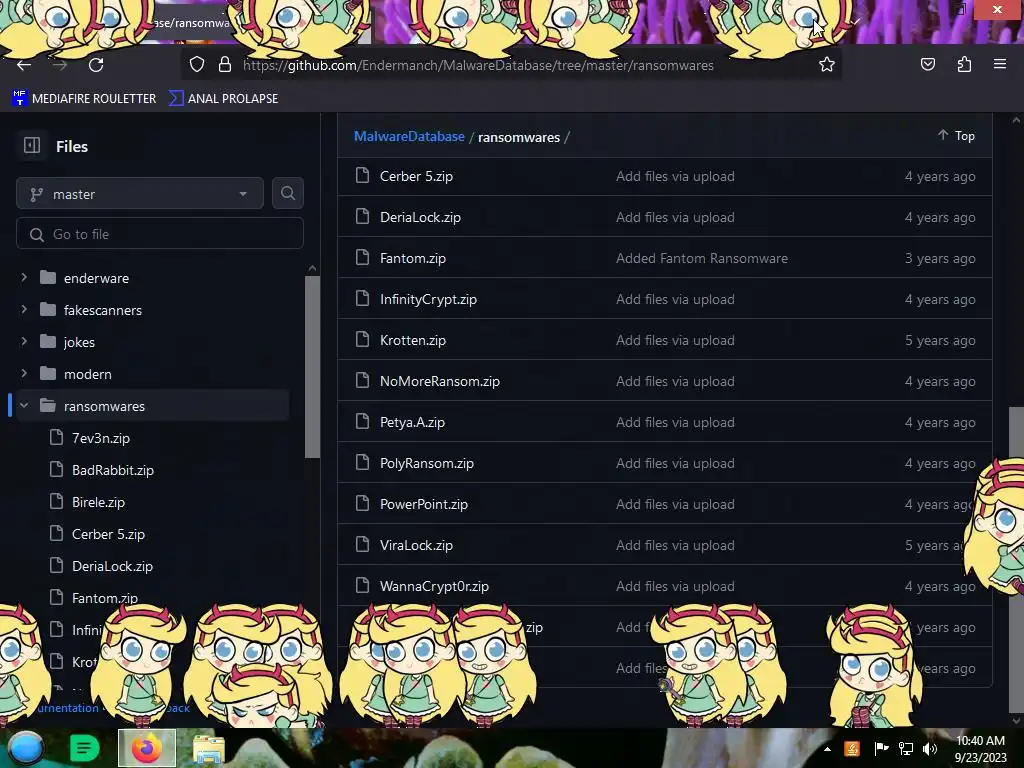Open volume control speaker tray icon
Screen dimensions: 1024x768
(930, 749)
